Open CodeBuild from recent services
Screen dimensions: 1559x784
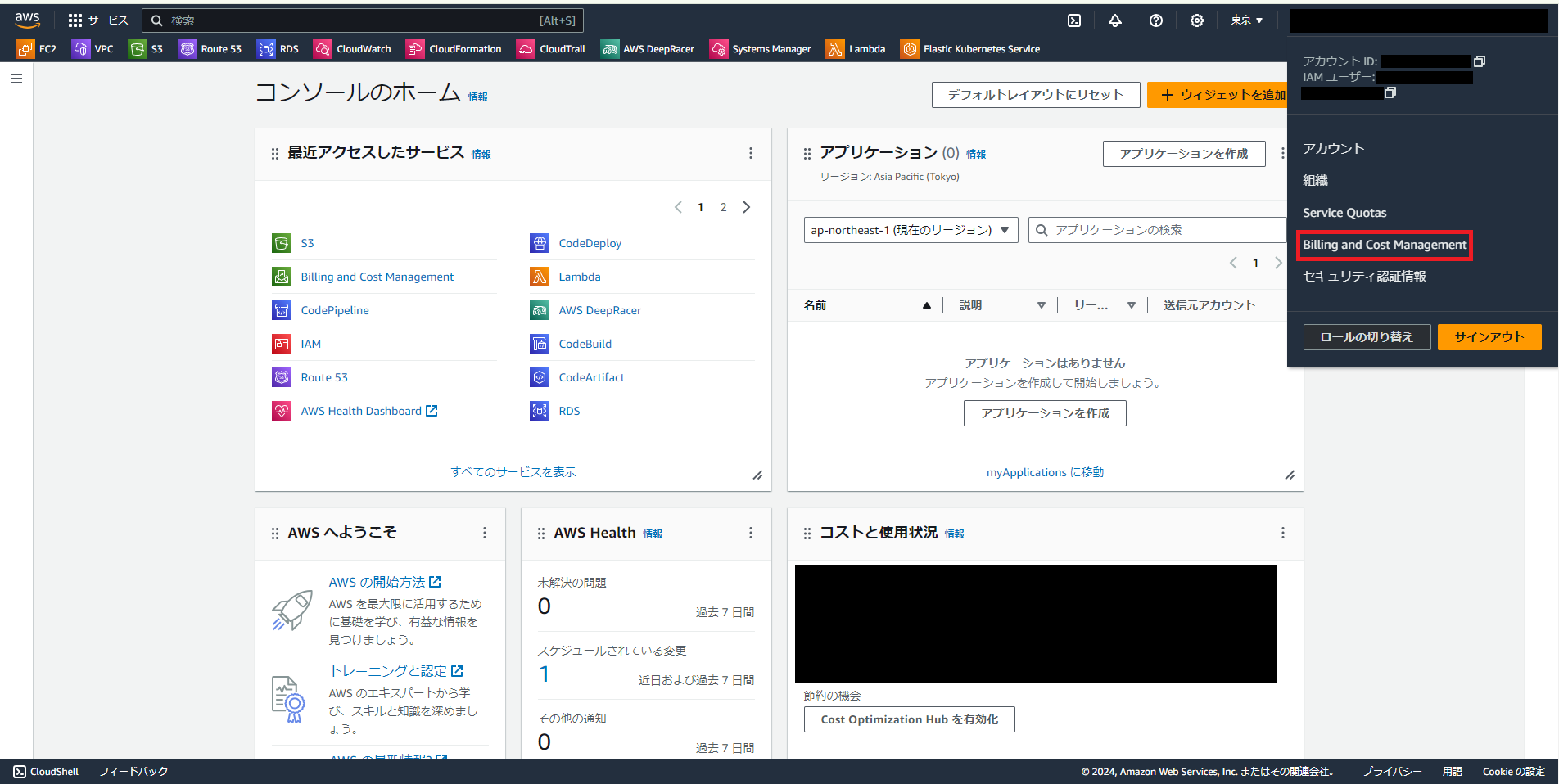(x=585, y=344)
